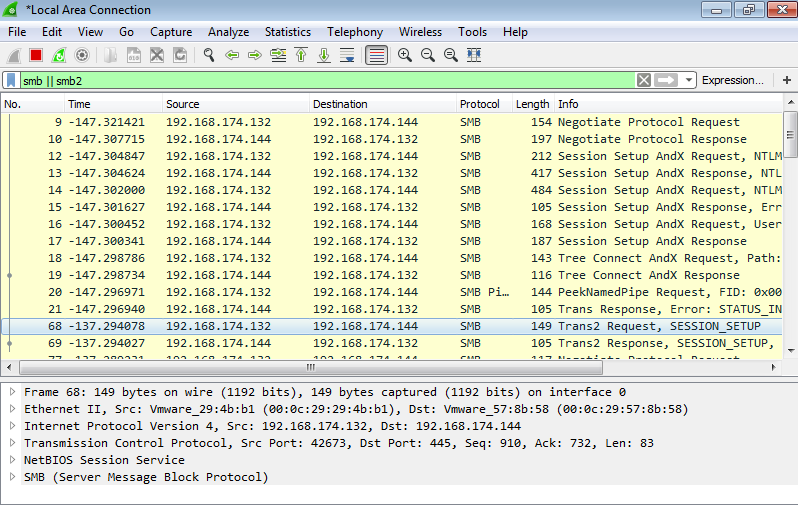Click the filter bookmark icon
Viewport: 798px width, 505px height.
coord(11,80)
